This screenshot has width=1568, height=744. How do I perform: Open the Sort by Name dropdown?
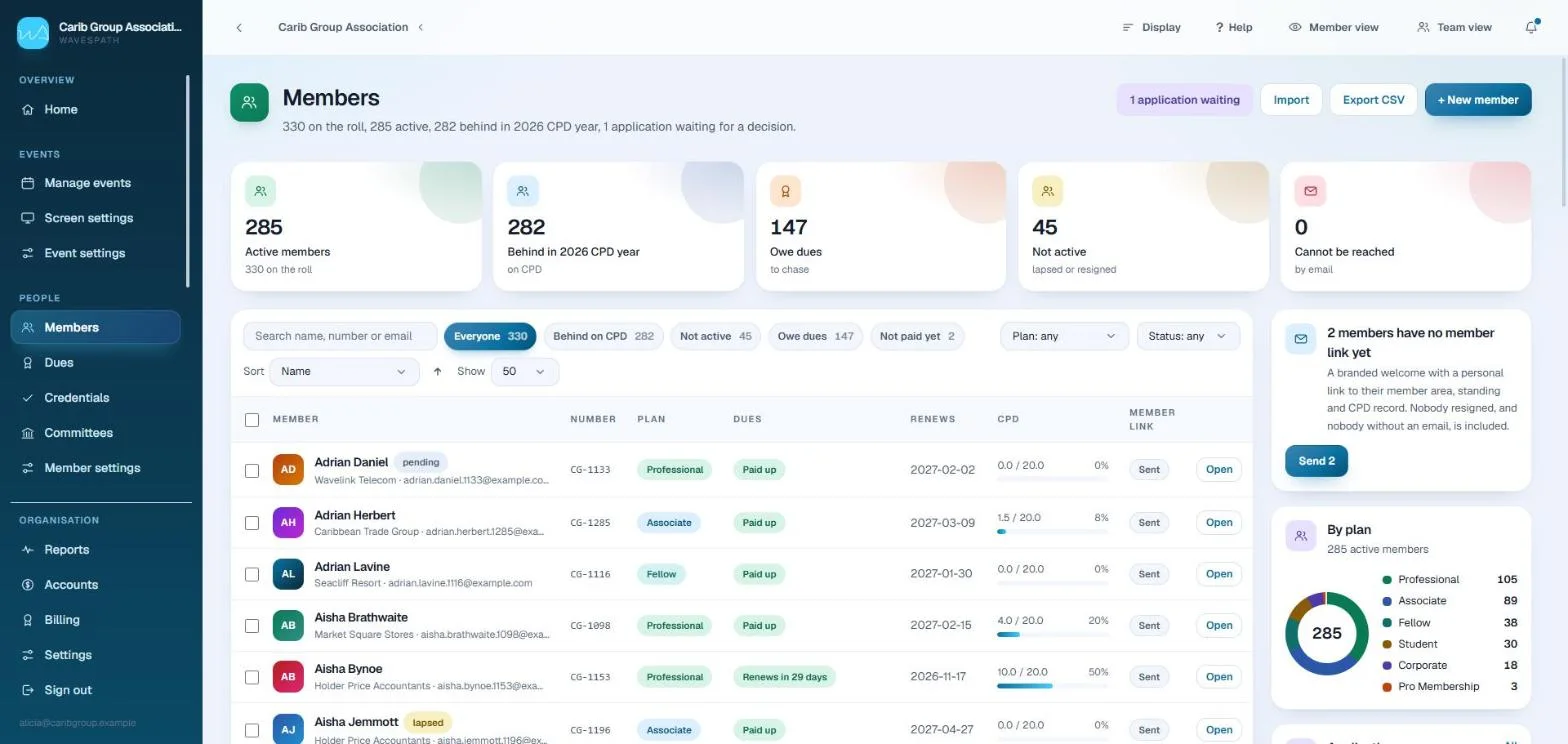point(344,371)
